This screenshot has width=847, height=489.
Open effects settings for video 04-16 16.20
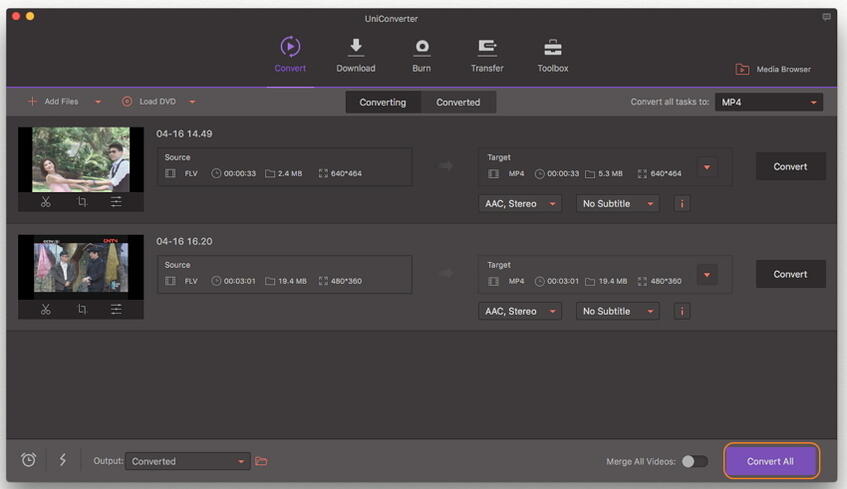point(116,310)
